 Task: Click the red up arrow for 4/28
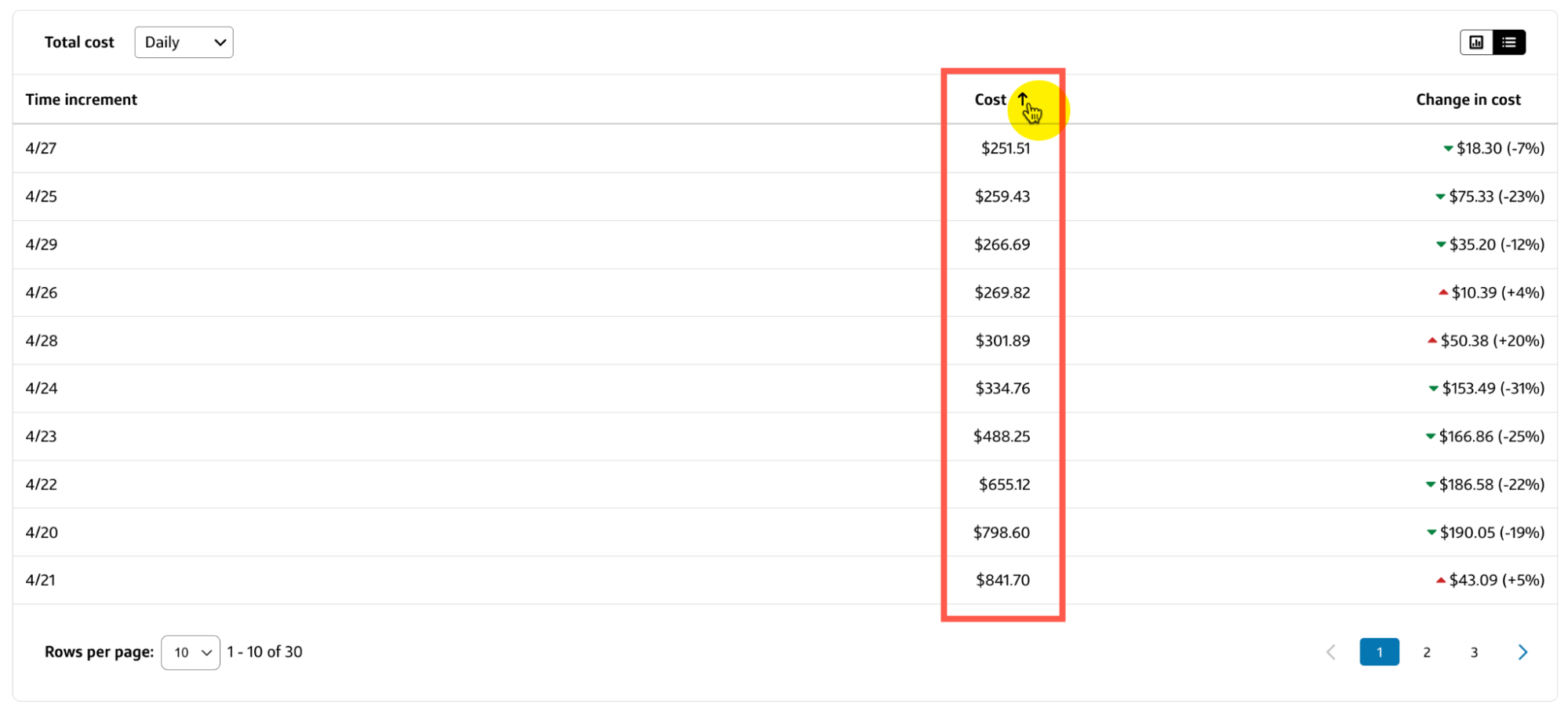tap(1432, 340)
